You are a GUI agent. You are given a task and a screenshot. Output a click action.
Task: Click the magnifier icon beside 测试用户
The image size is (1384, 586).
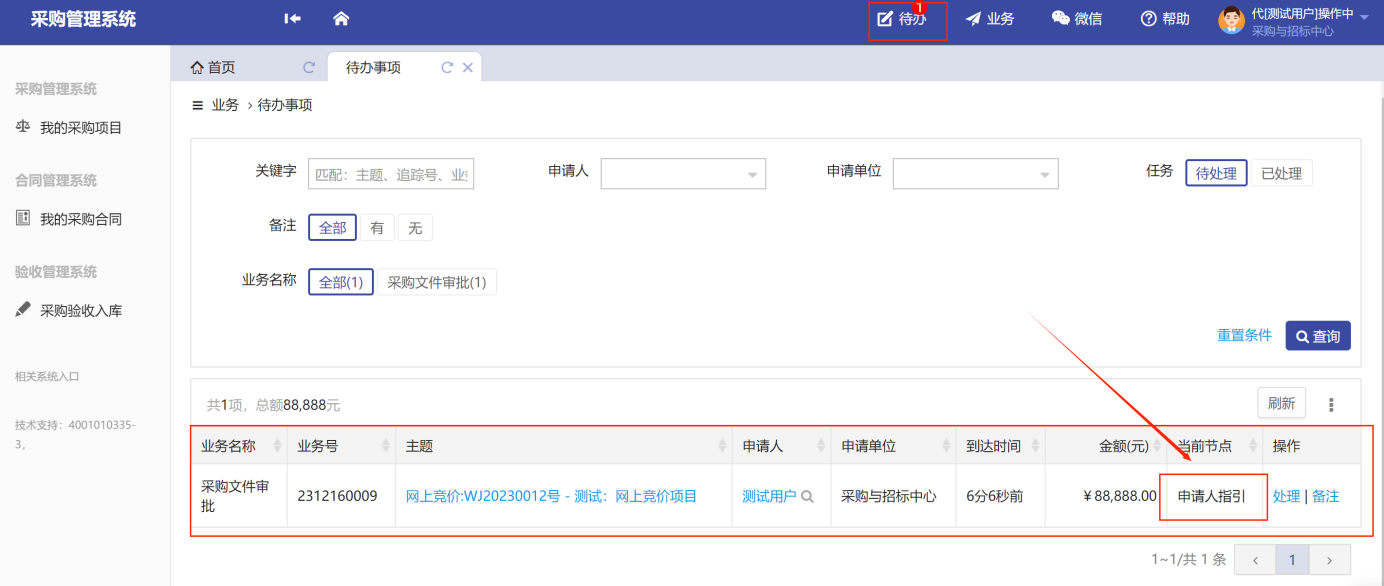(807, 496)
